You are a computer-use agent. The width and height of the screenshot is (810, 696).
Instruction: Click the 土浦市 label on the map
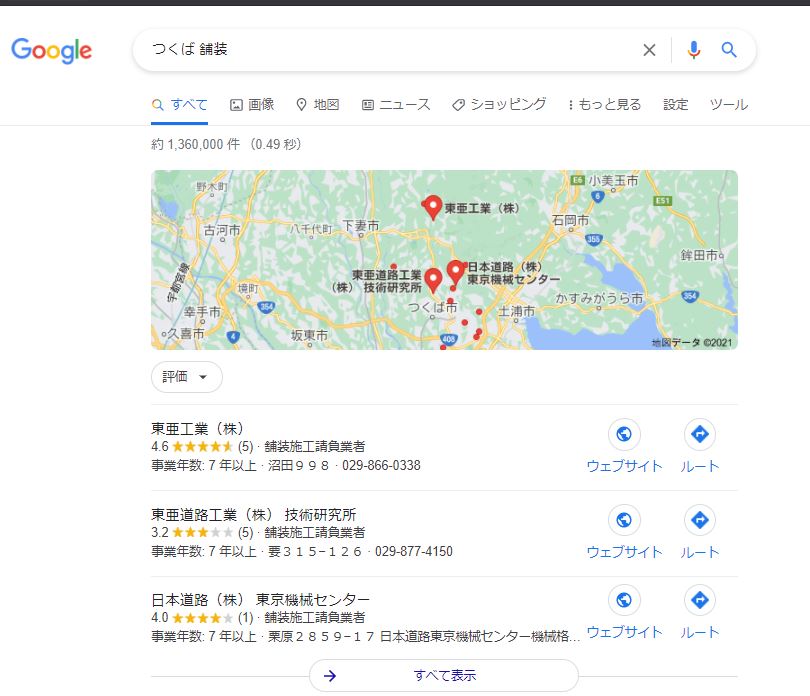click(516, 312)
